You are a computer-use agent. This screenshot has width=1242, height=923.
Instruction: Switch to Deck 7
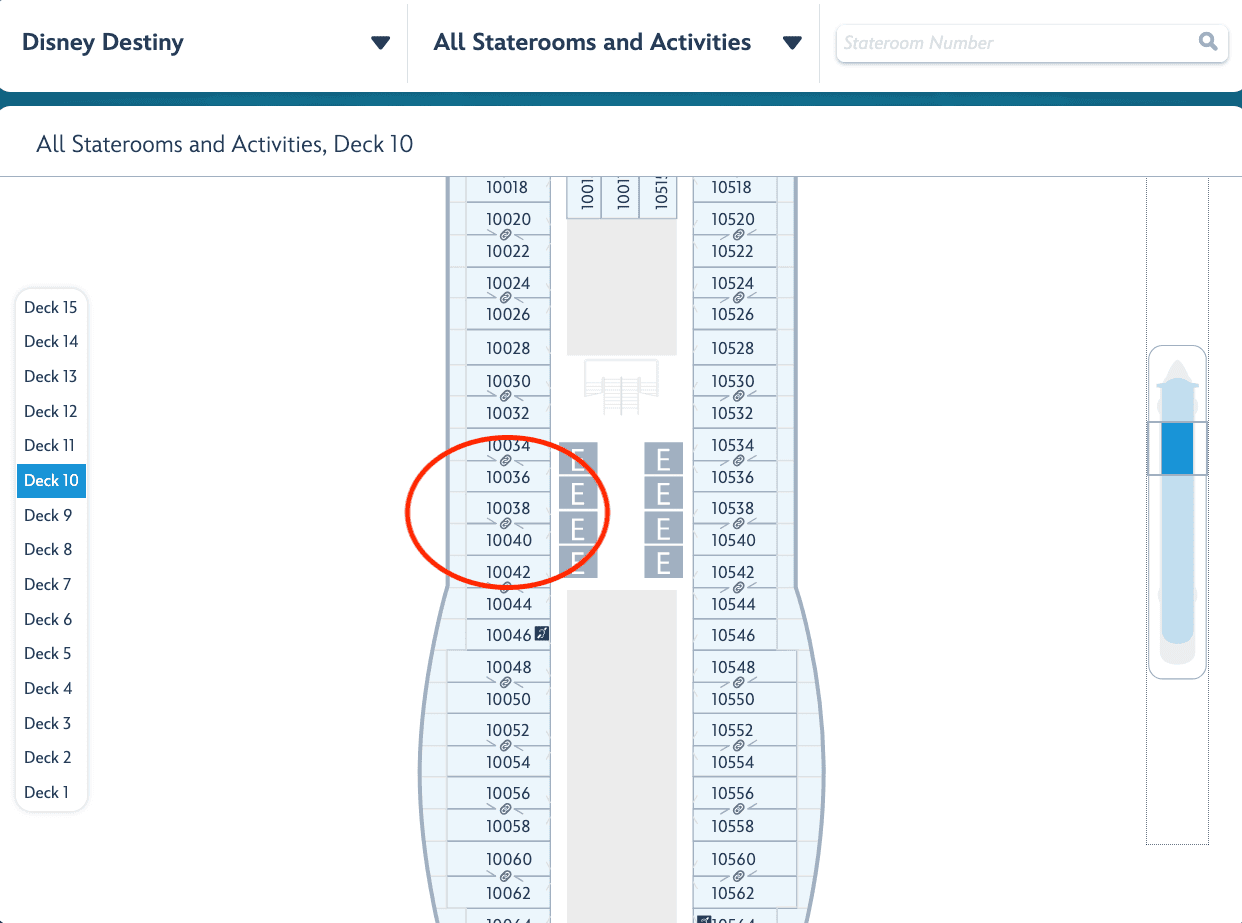coord(48,584)
